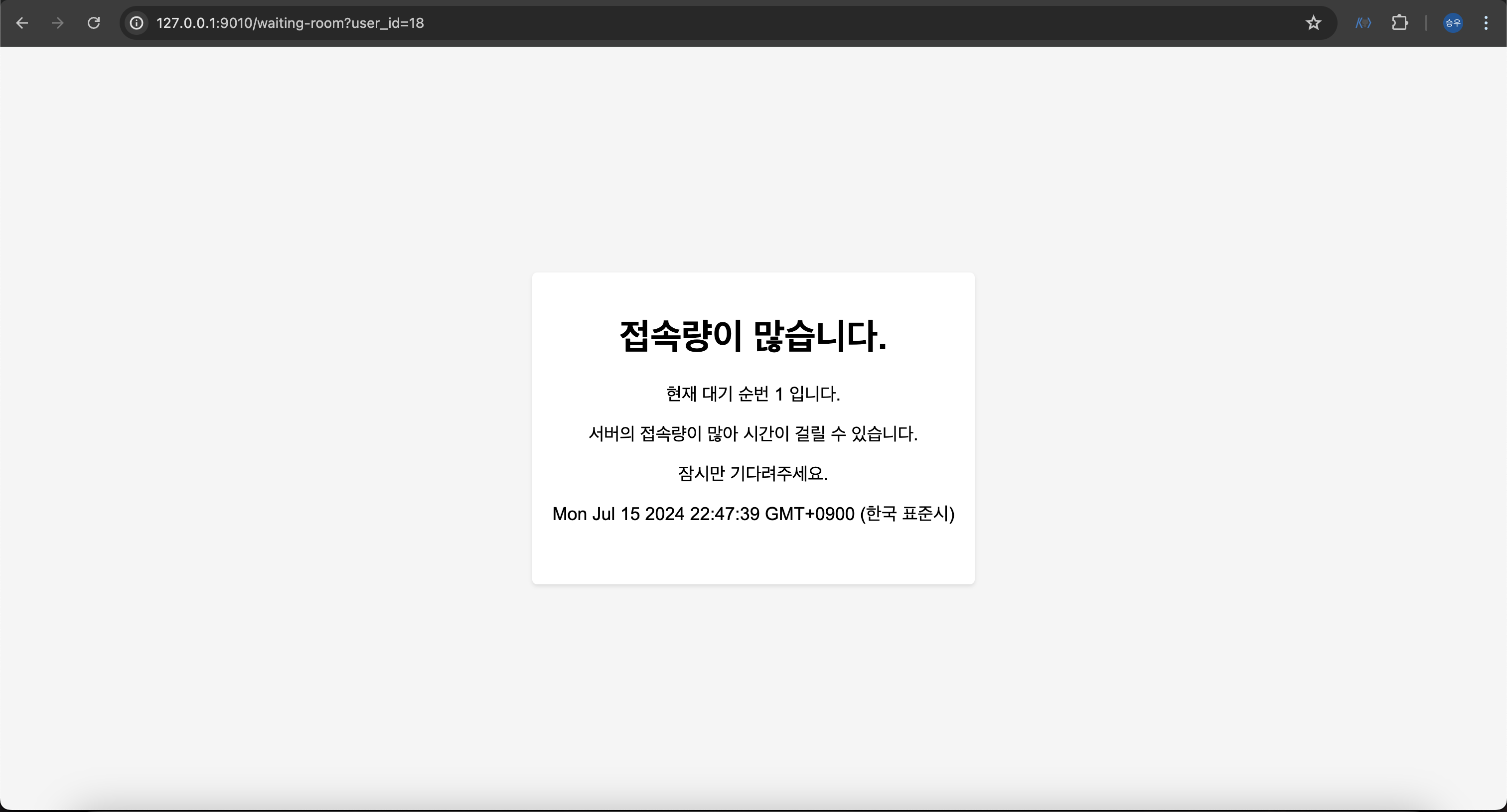Open the Extensions puzzle-piece menu
1507x812 pixels.
click(x=1399, y=23)
